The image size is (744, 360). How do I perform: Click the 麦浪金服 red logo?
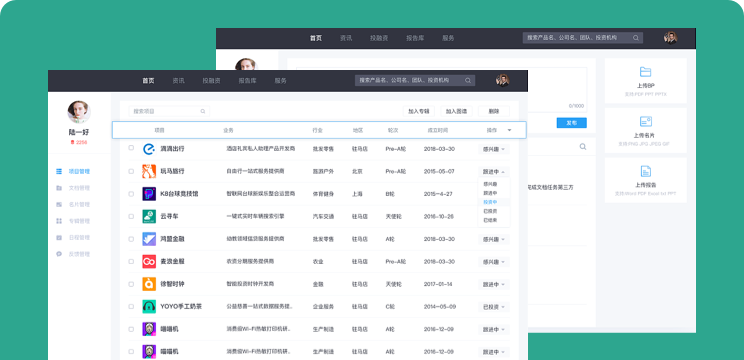149,262
